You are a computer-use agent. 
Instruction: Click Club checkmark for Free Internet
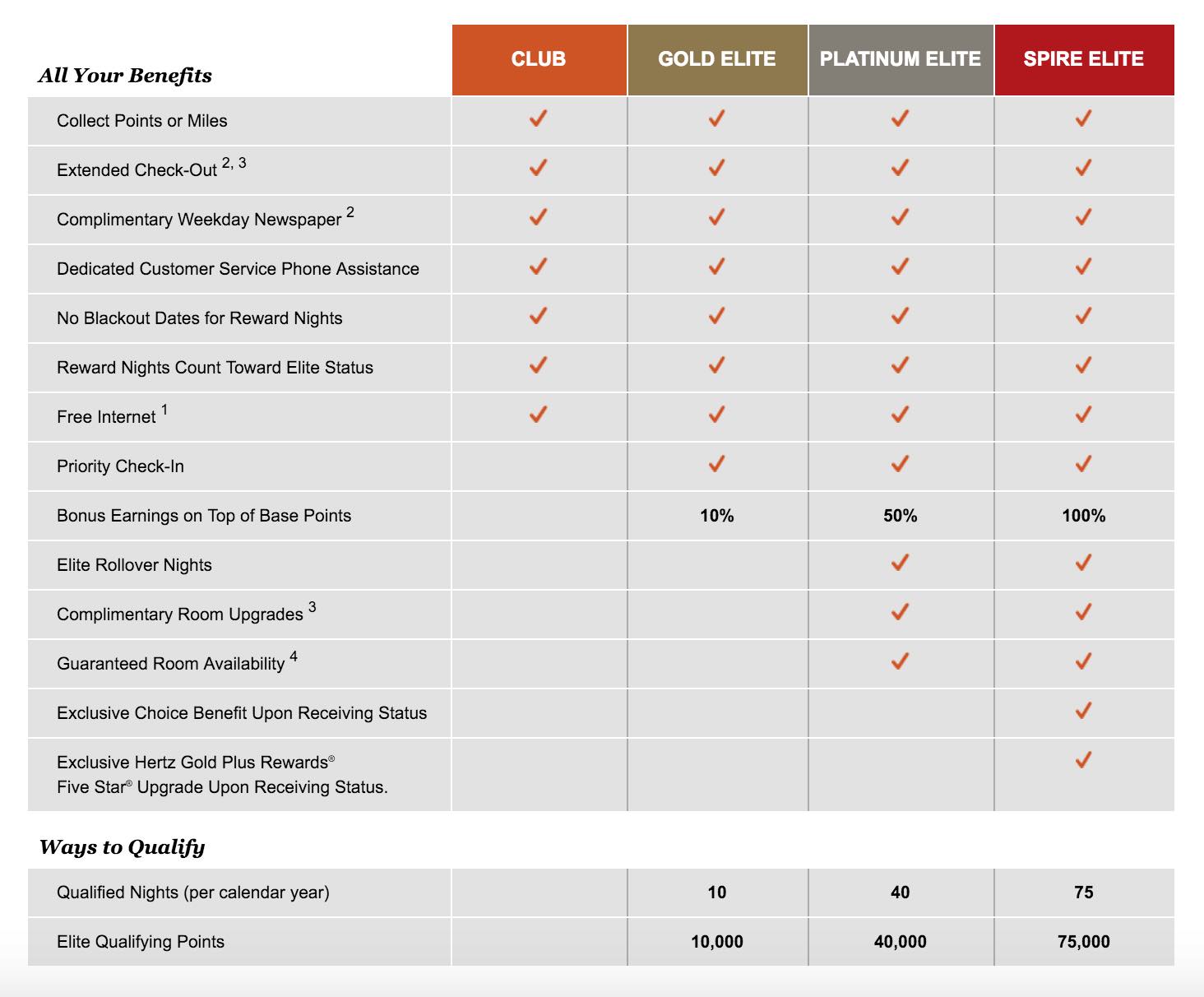(538, 415)
